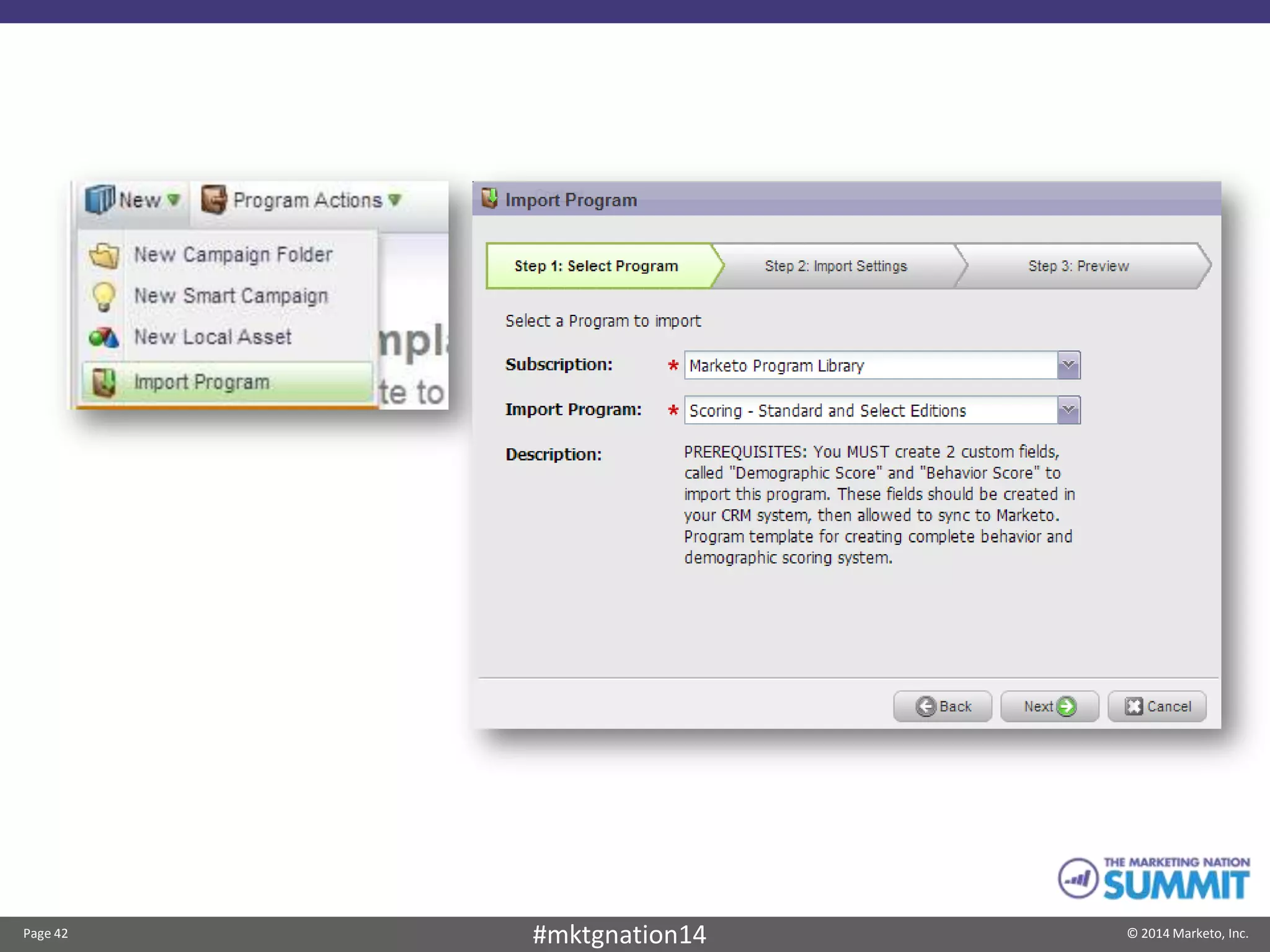Click the Subscription label

click(559, 364)
